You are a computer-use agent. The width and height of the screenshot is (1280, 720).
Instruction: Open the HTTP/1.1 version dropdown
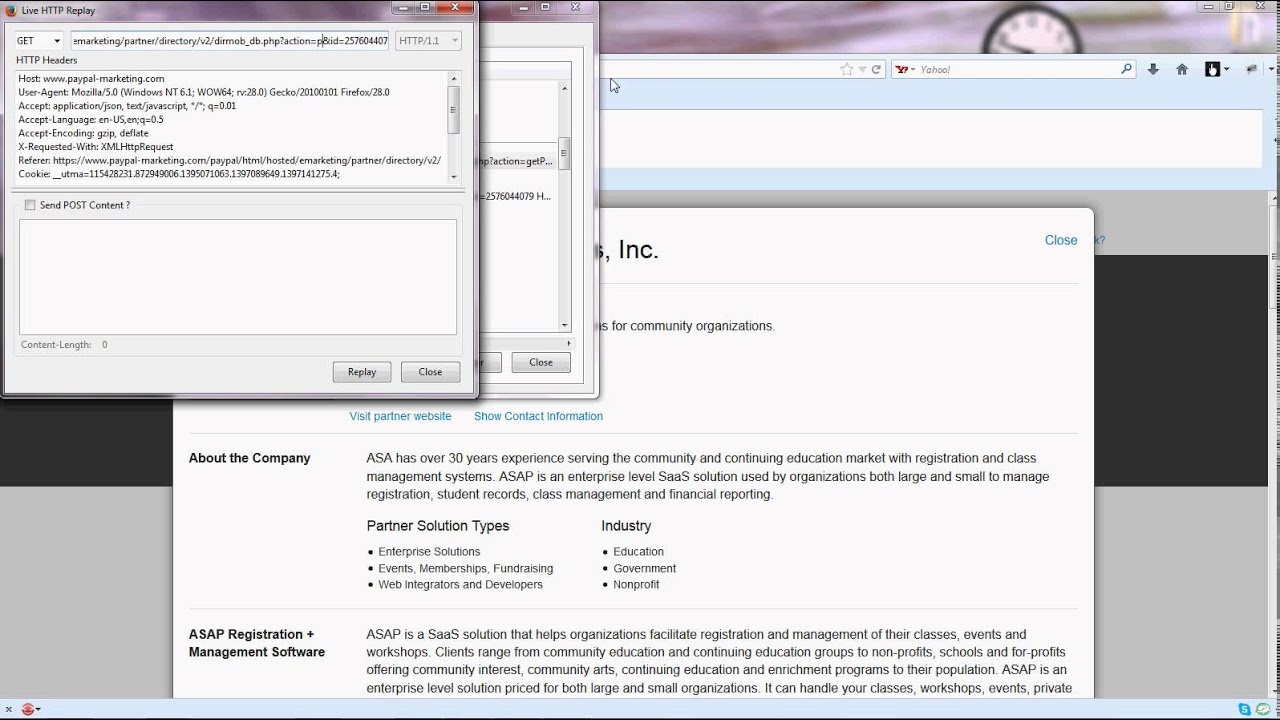coord(428,41)
